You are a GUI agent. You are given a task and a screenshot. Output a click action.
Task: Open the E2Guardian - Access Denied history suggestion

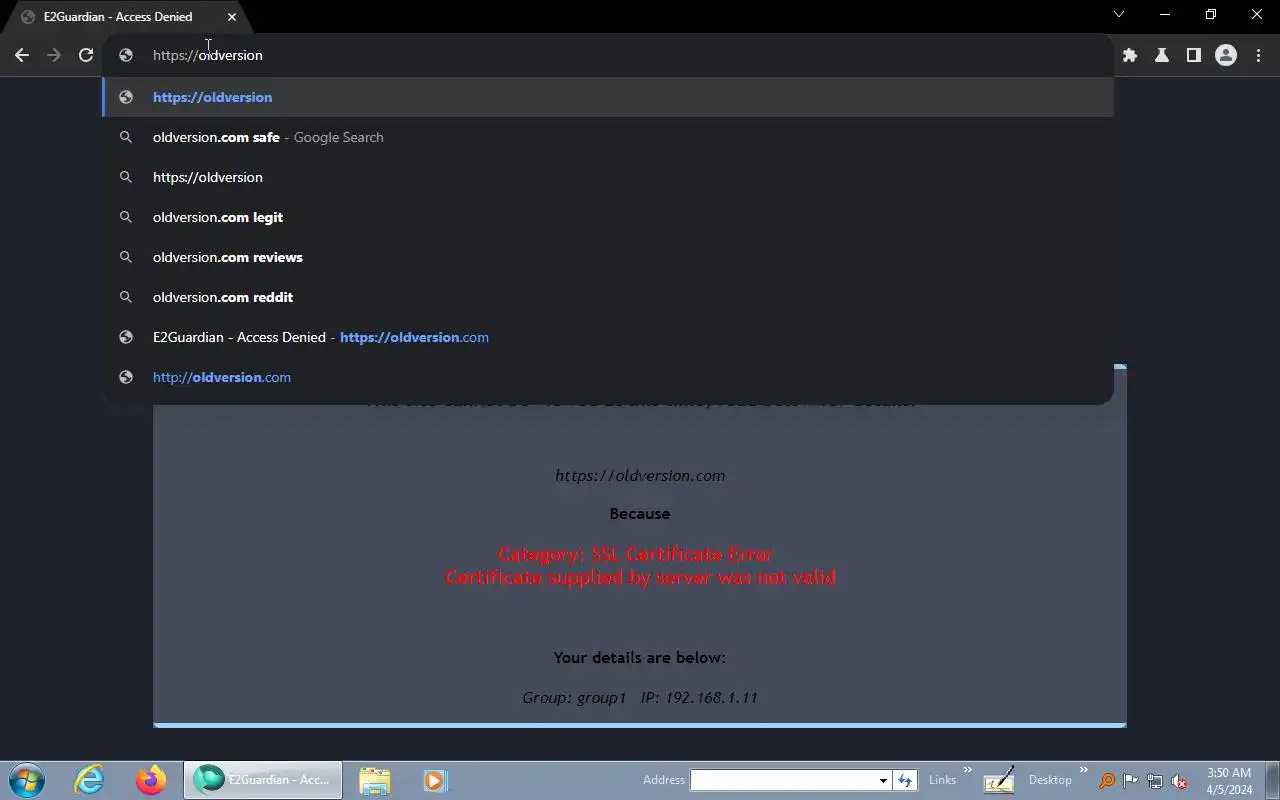[608, 337]
